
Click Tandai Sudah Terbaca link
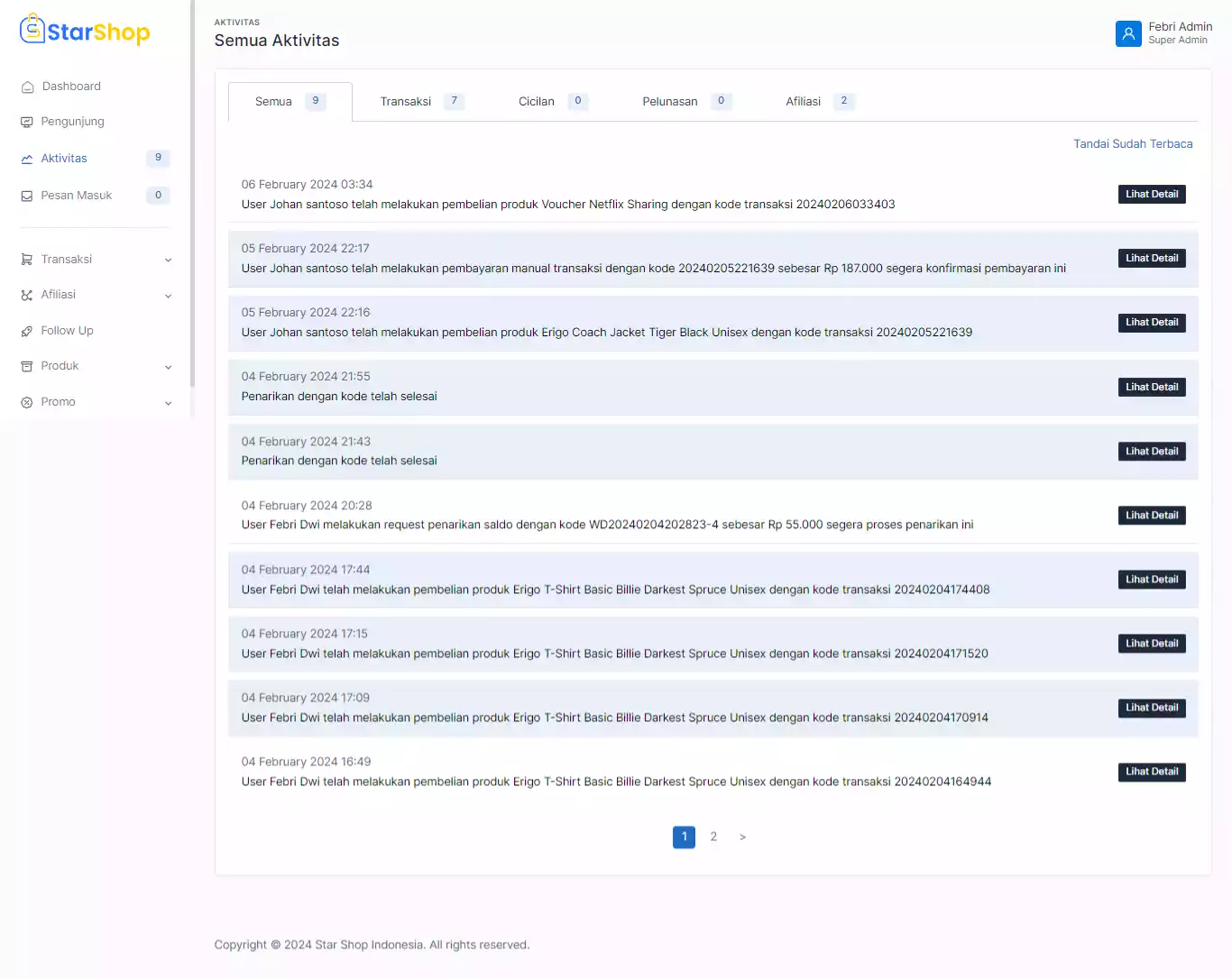(x=1132, y=144)
